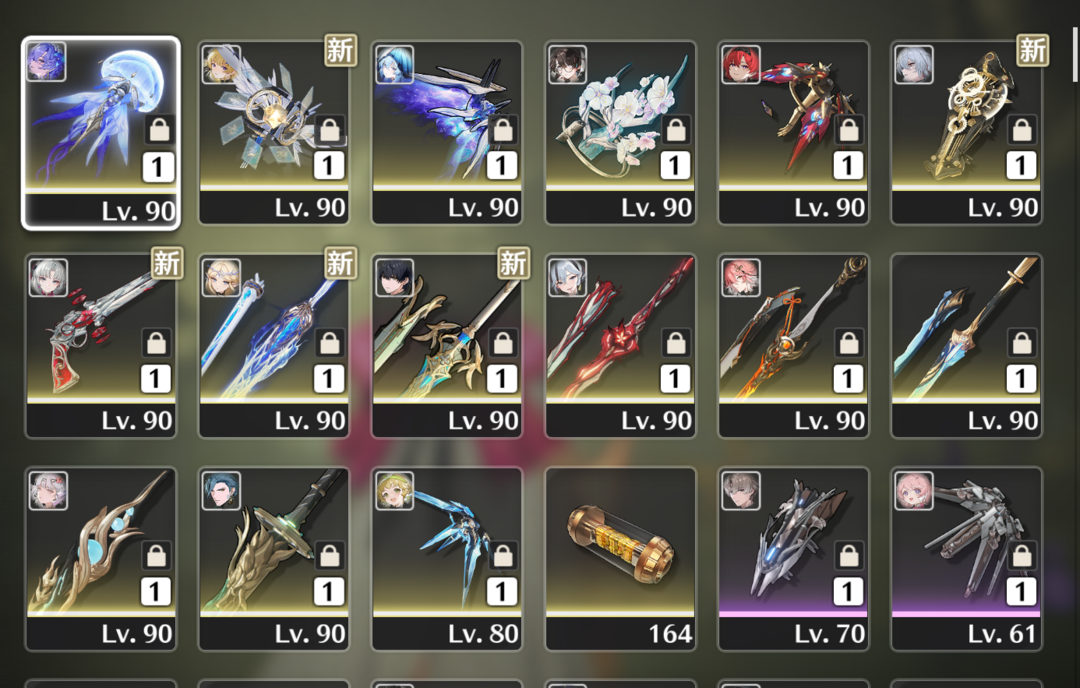The image size is (1080, 688).
Task: Click the glasses character portrait on the flower weapon
Action: 568,64
